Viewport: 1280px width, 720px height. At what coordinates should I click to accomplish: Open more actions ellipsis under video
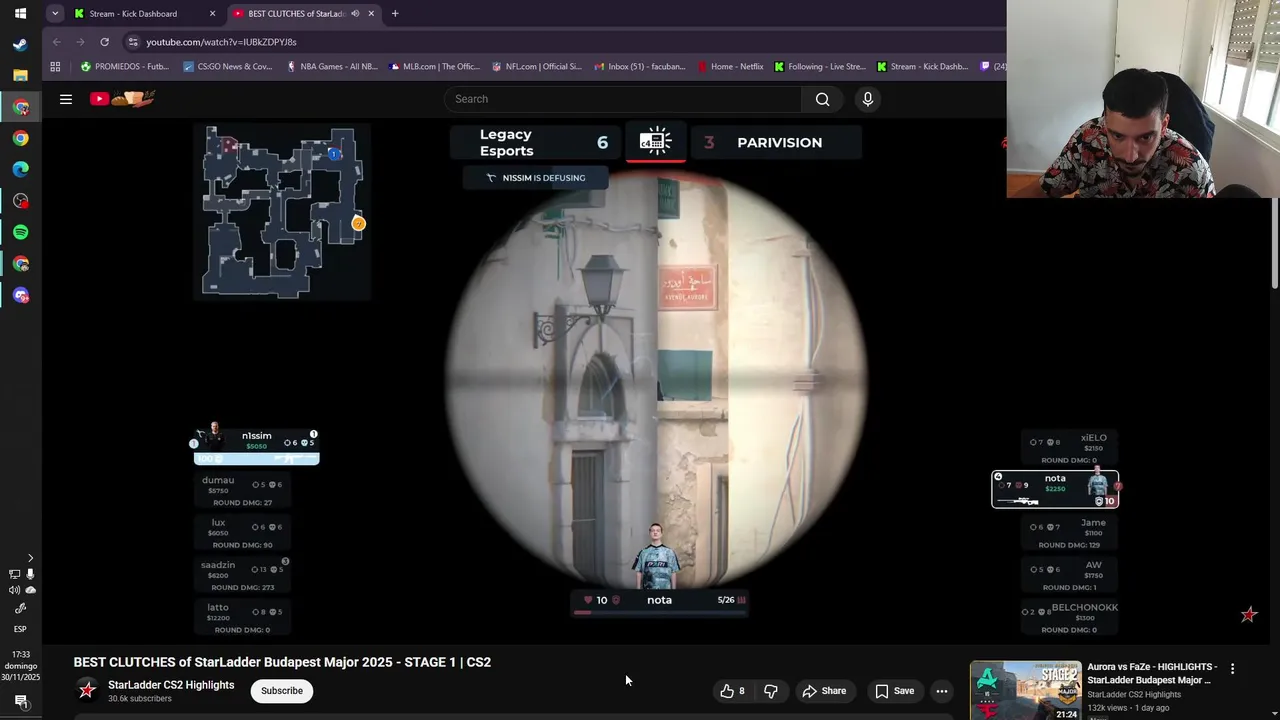941,691
